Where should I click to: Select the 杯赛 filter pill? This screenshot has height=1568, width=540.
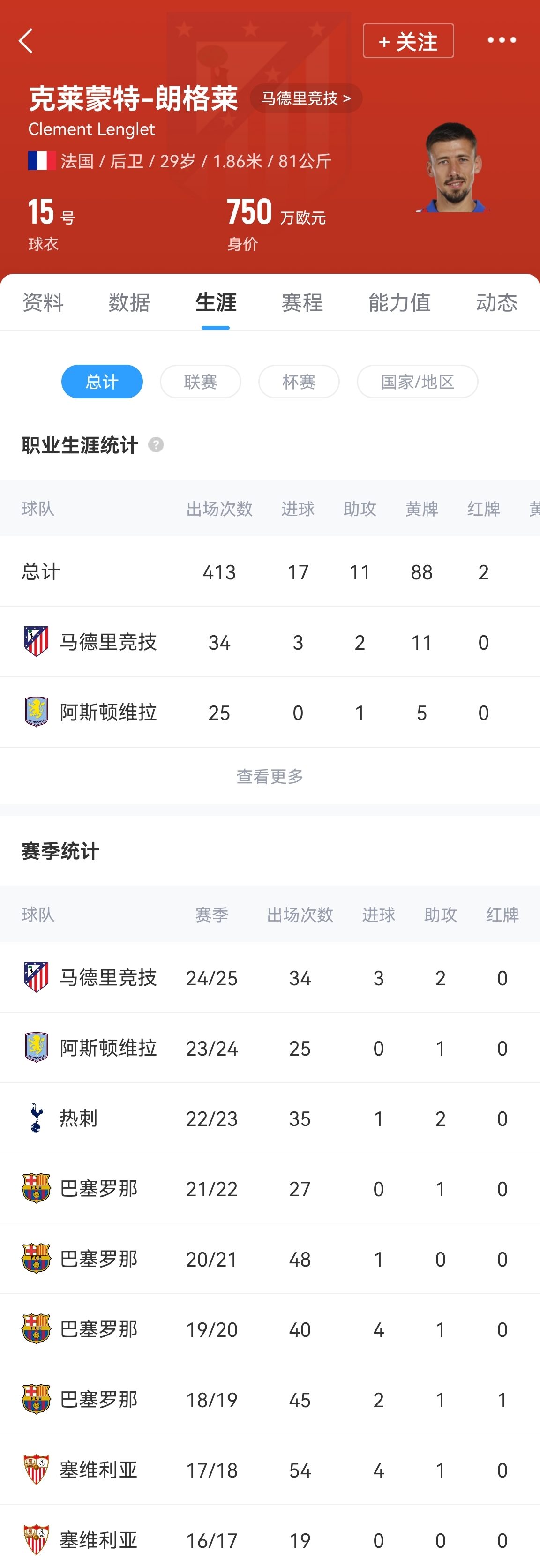(x=299, y=382)
